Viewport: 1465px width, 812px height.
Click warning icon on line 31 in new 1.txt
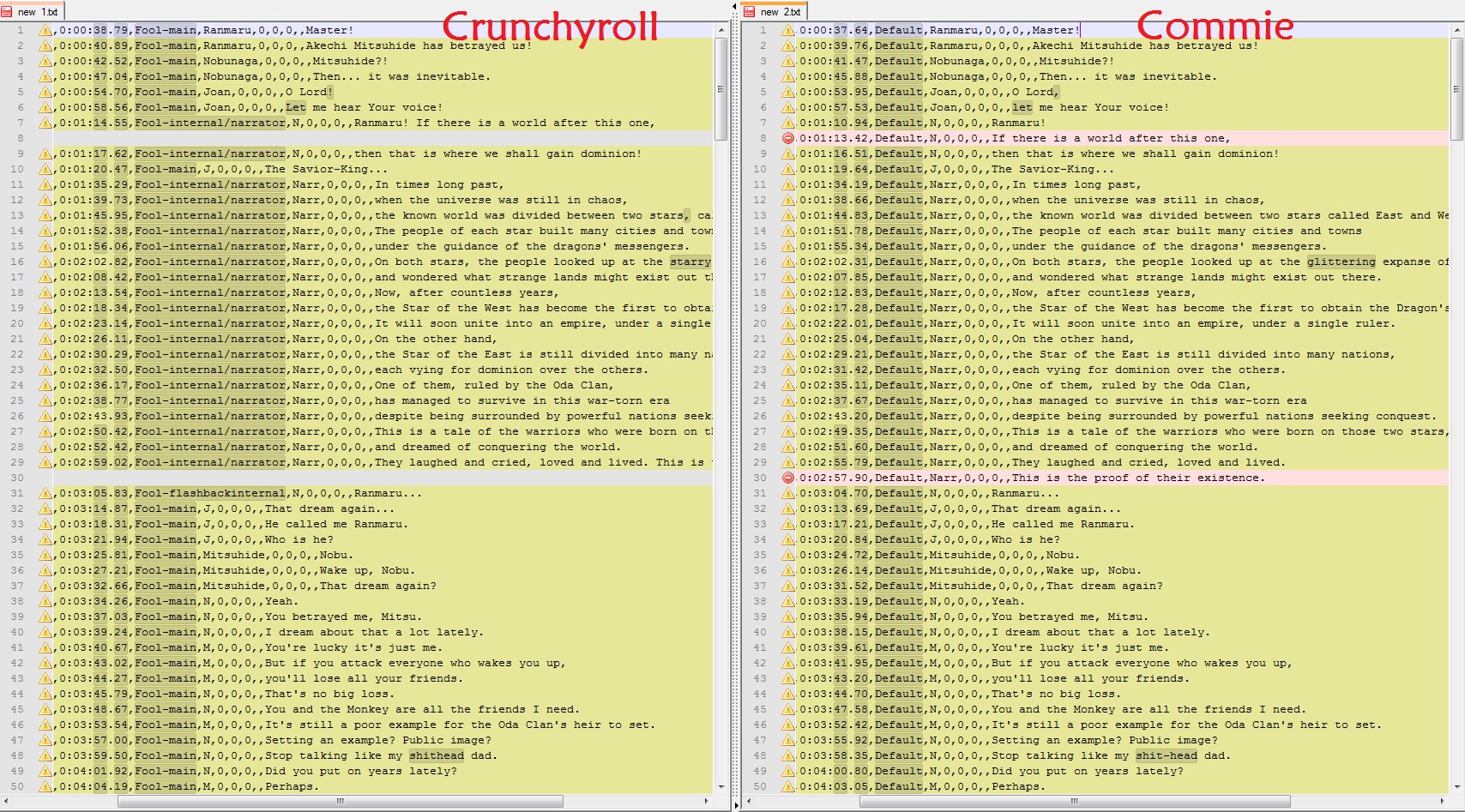pyautogui.click(x=45, y=493)
